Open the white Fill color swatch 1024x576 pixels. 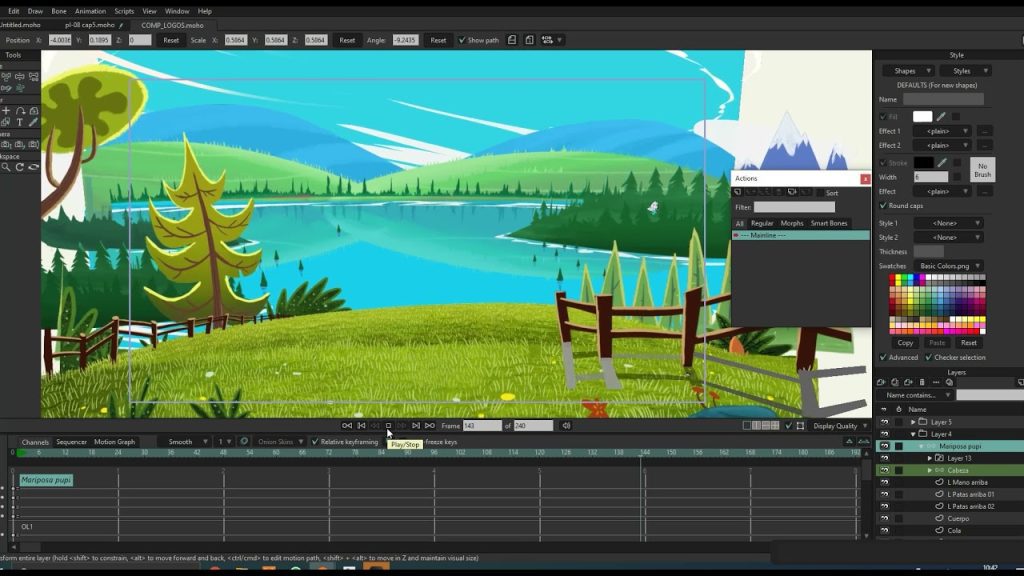coord(922,117)
